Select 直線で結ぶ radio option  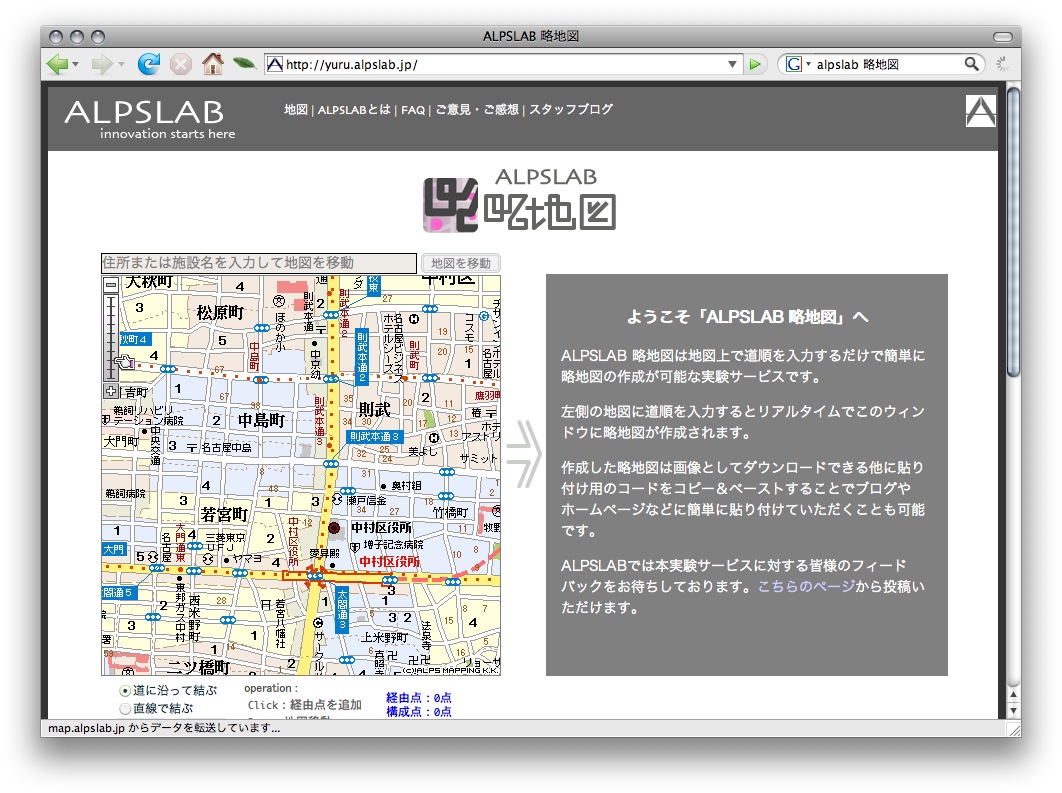125,708
